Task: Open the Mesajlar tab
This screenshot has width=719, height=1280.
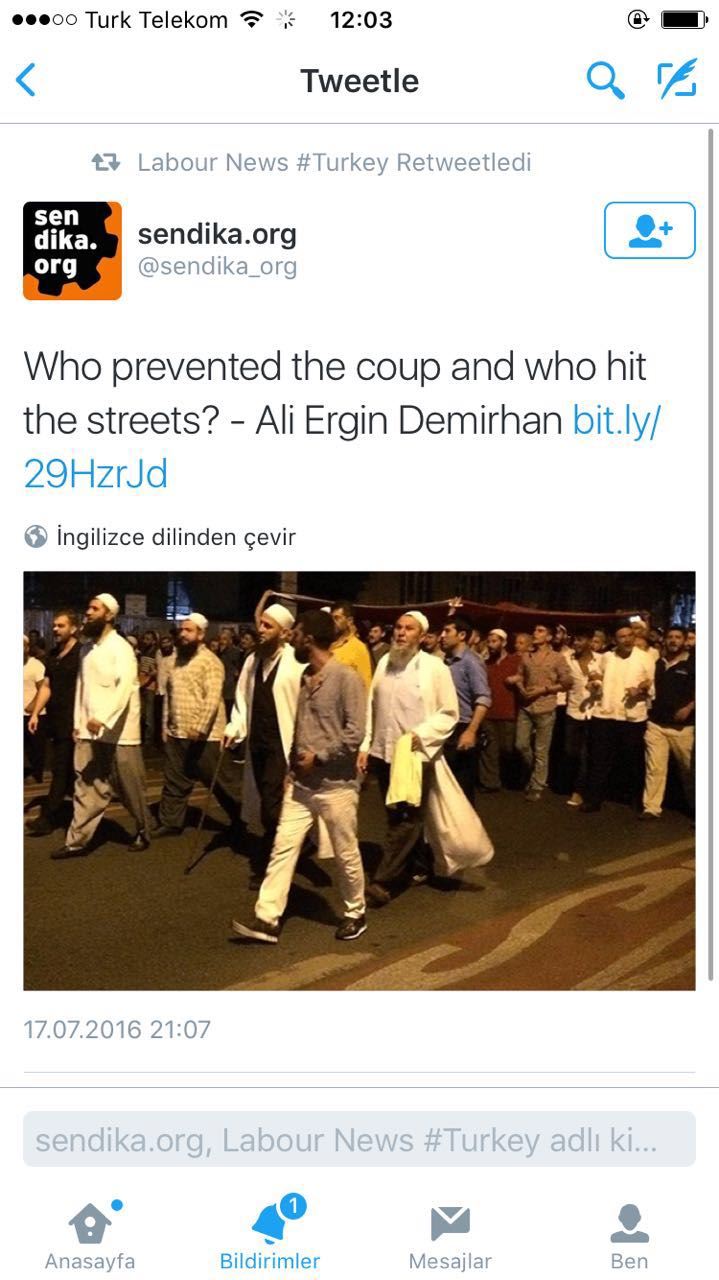Action: (x=450, y=1235)
